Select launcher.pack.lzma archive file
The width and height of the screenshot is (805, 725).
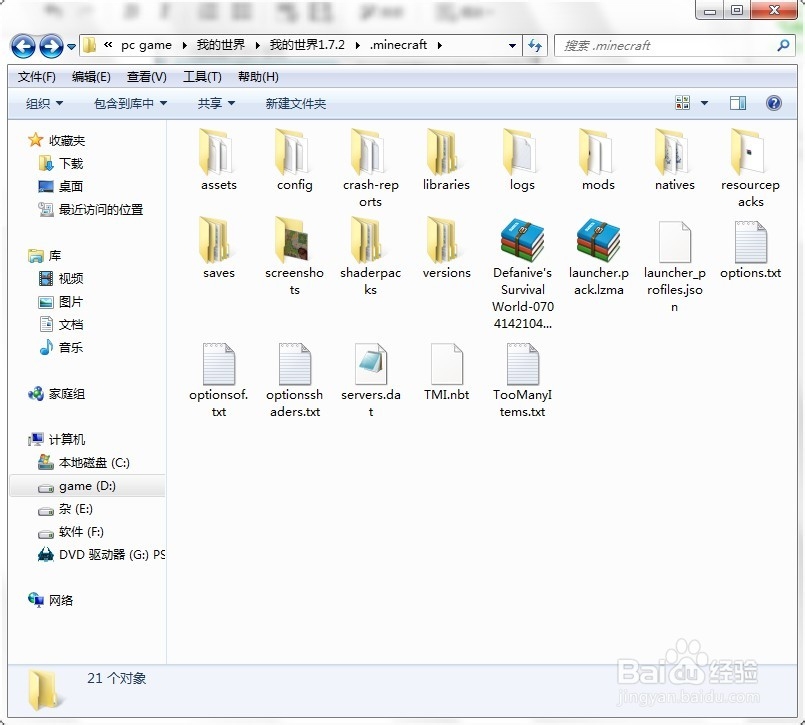[599, 256]
